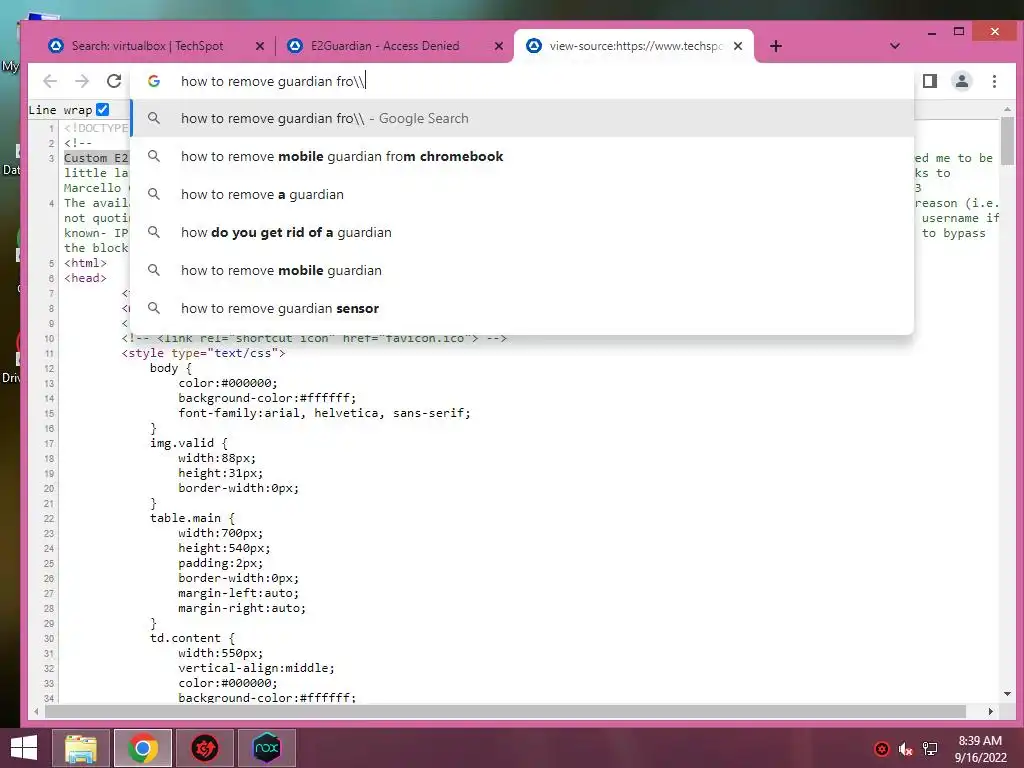Expand the tab search chevron
Screen dimensions: 1024x768
tap(895, 46)
